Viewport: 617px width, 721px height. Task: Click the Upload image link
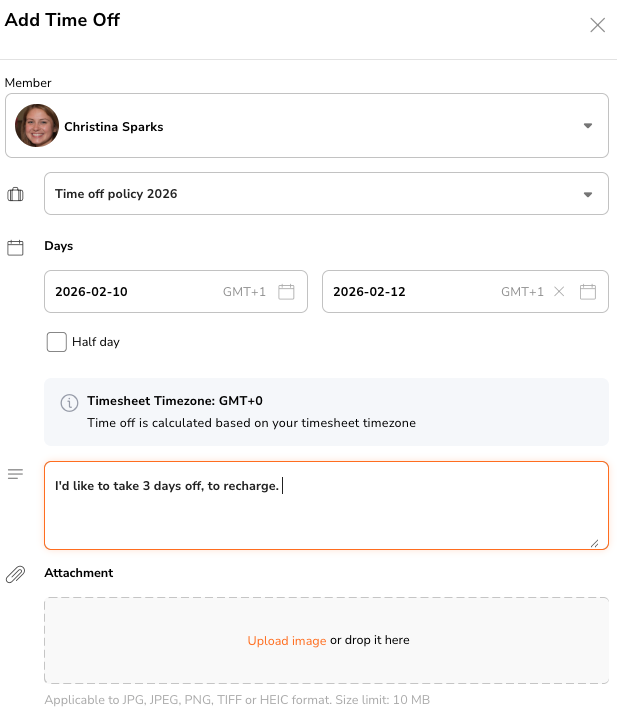tap(286, 641)
